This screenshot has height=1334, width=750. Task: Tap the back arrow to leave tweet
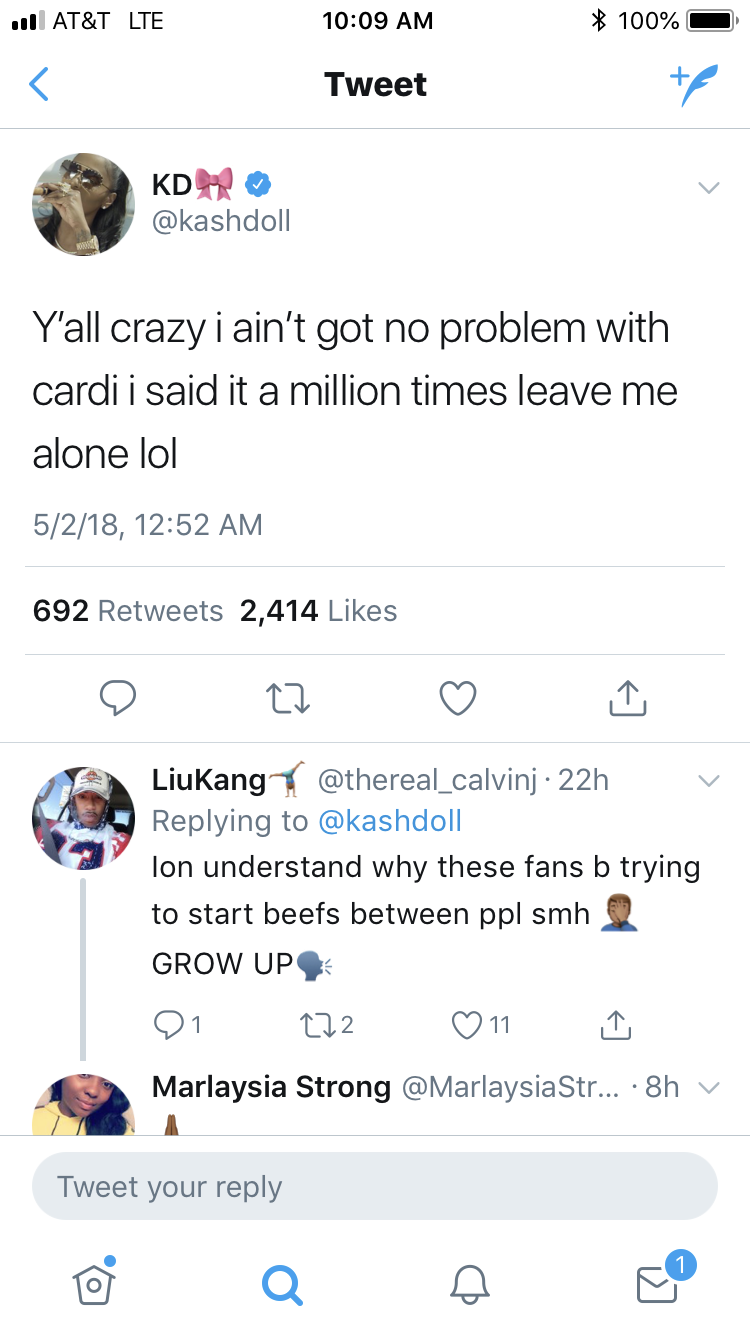(38, 85)
